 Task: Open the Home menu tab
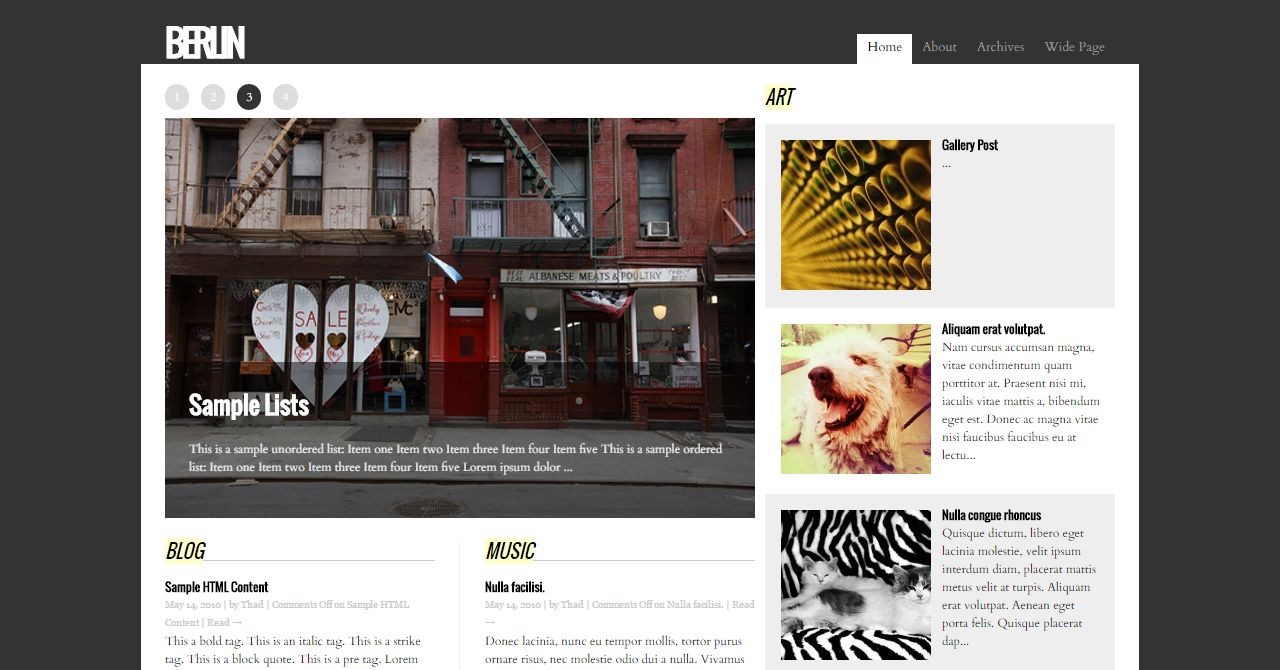884,48
